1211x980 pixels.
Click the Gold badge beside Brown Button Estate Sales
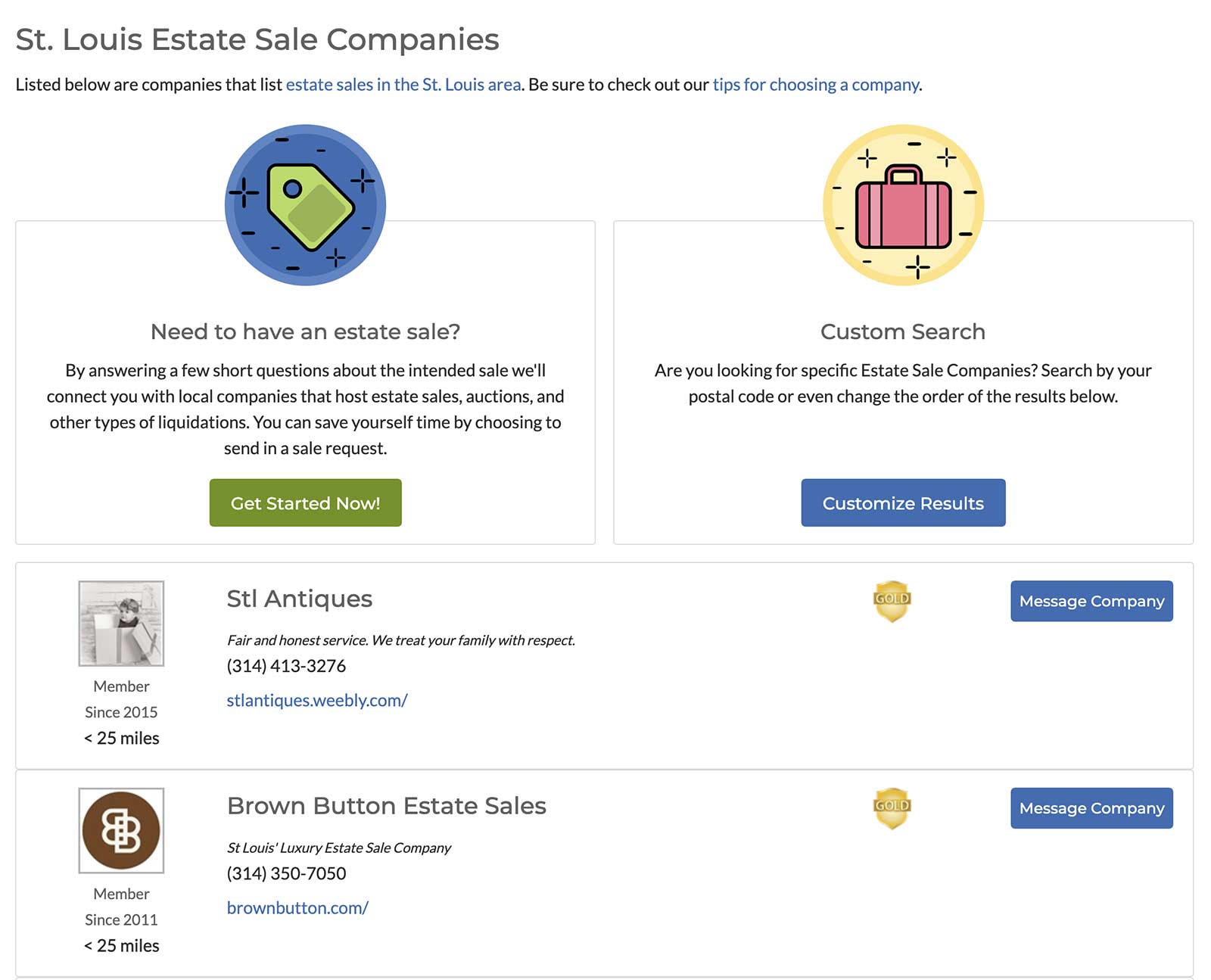892,807
